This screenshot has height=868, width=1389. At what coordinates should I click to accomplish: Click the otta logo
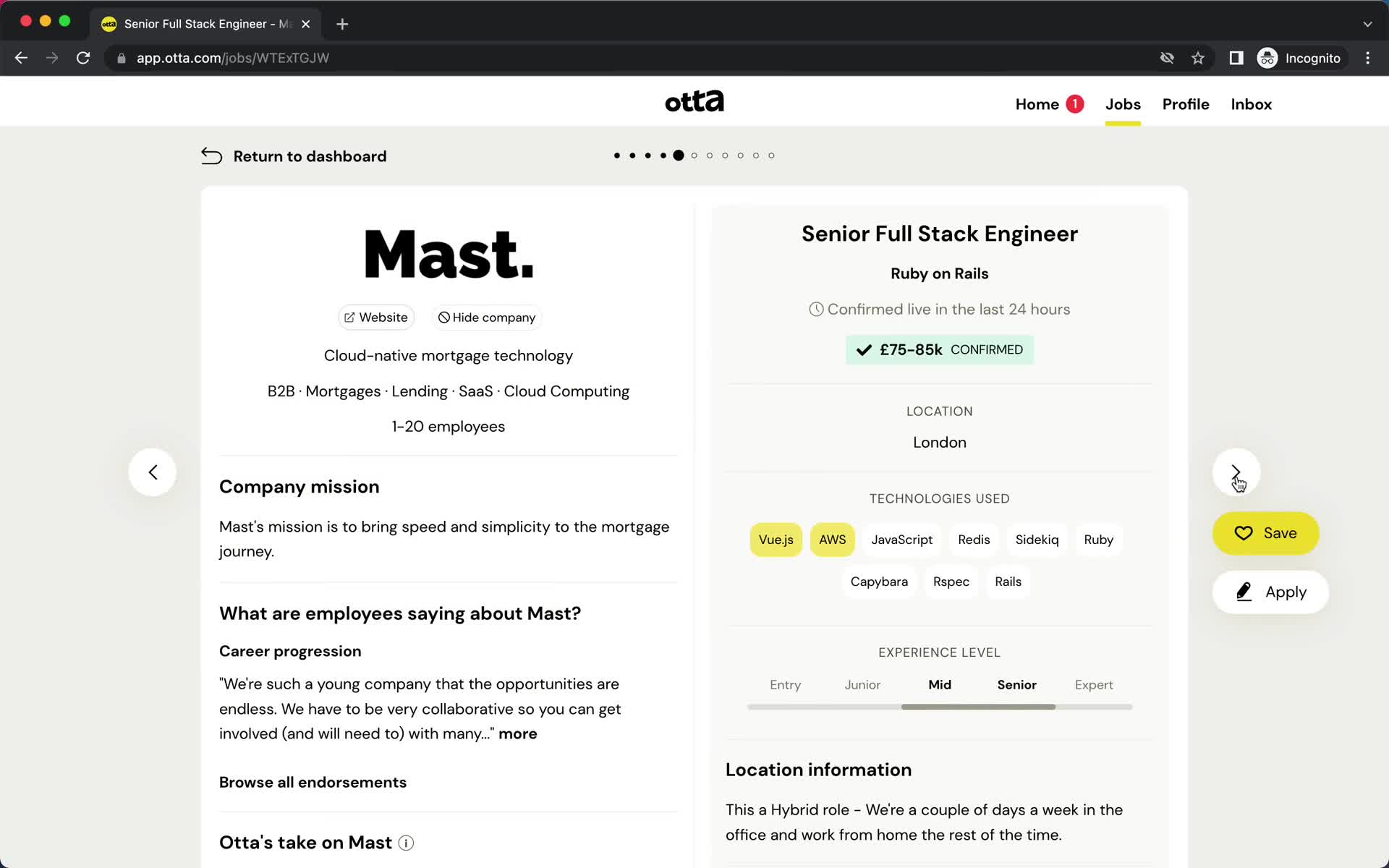694,101
